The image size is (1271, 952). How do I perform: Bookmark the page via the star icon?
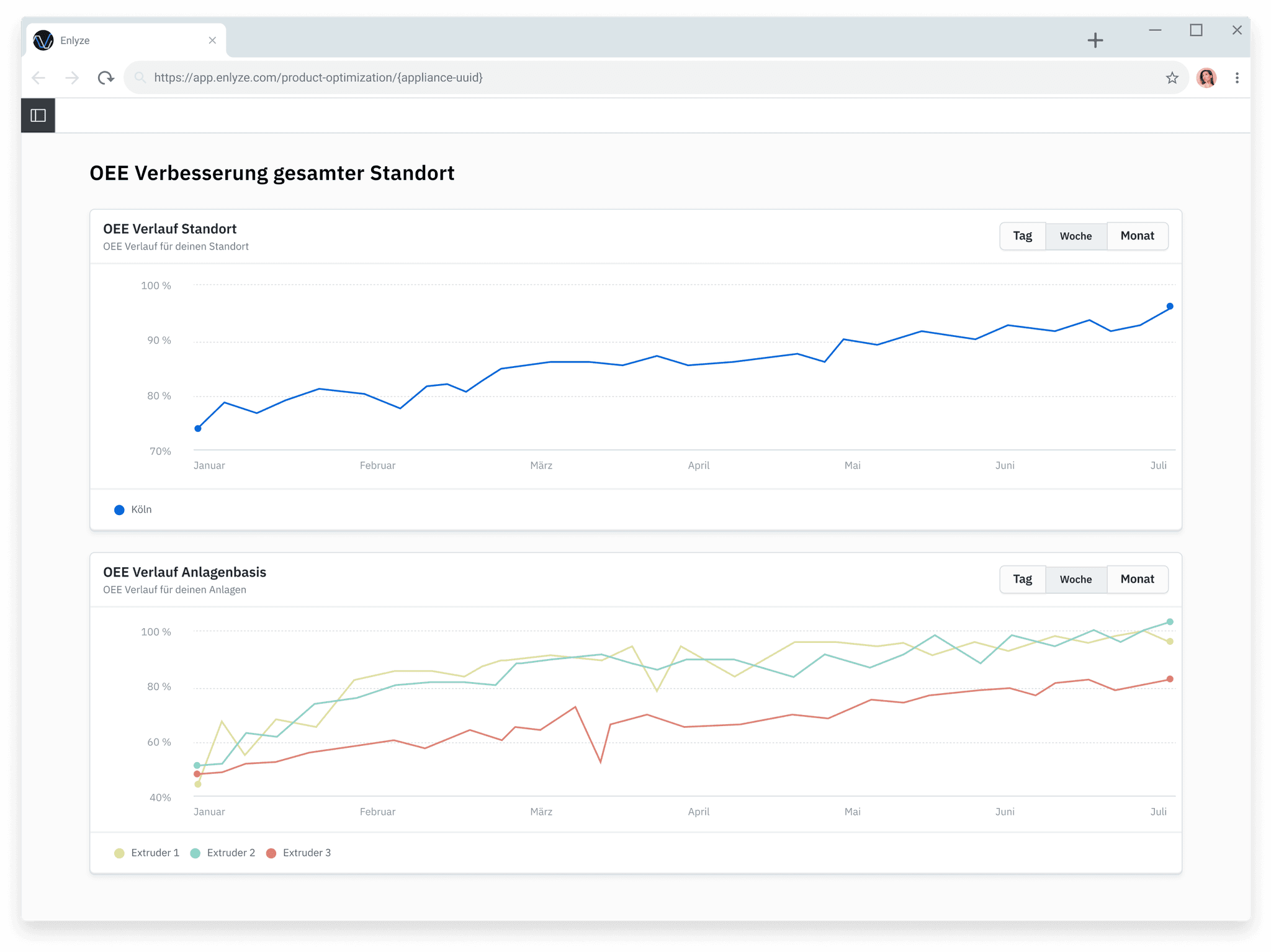(1172, 78)
